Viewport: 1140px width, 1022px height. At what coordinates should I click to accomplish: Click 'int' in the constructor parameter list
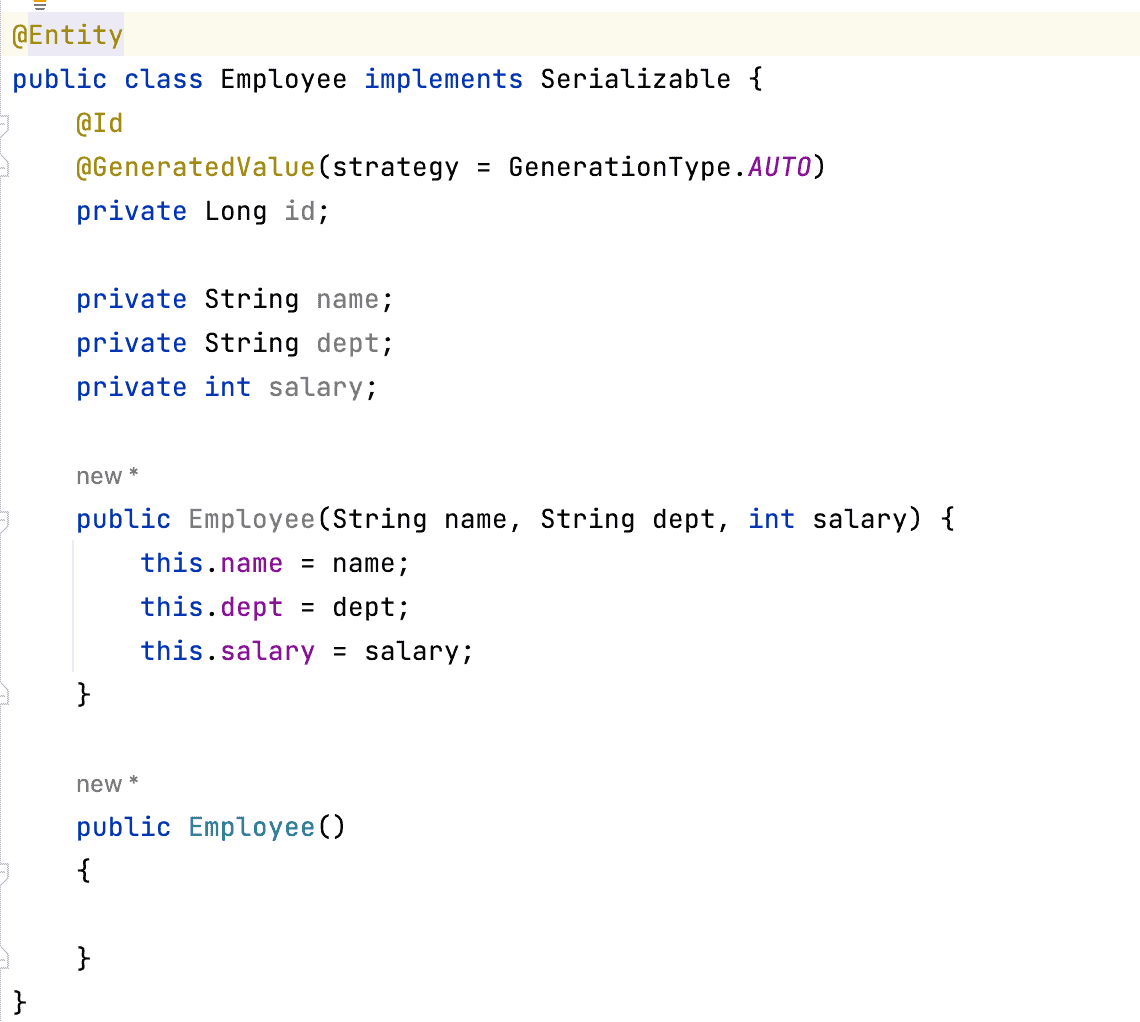pyautogui.click(x=771, y=519)
